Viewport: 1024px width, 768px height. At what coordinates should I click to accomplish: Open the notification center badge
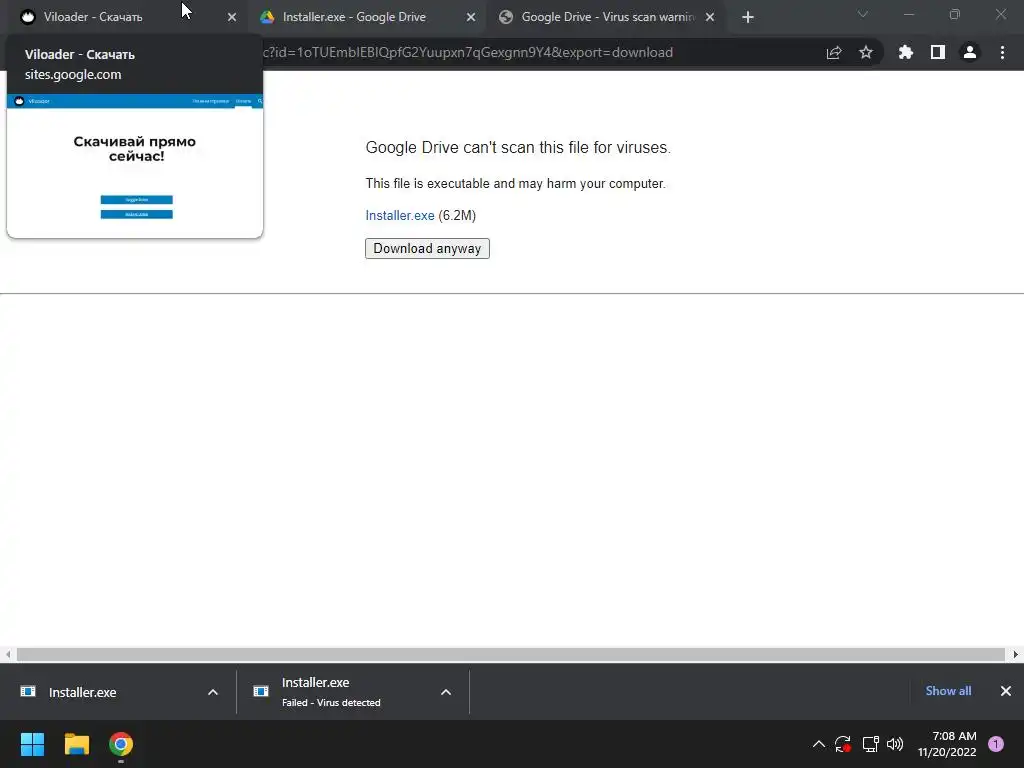tap(996, 744)
